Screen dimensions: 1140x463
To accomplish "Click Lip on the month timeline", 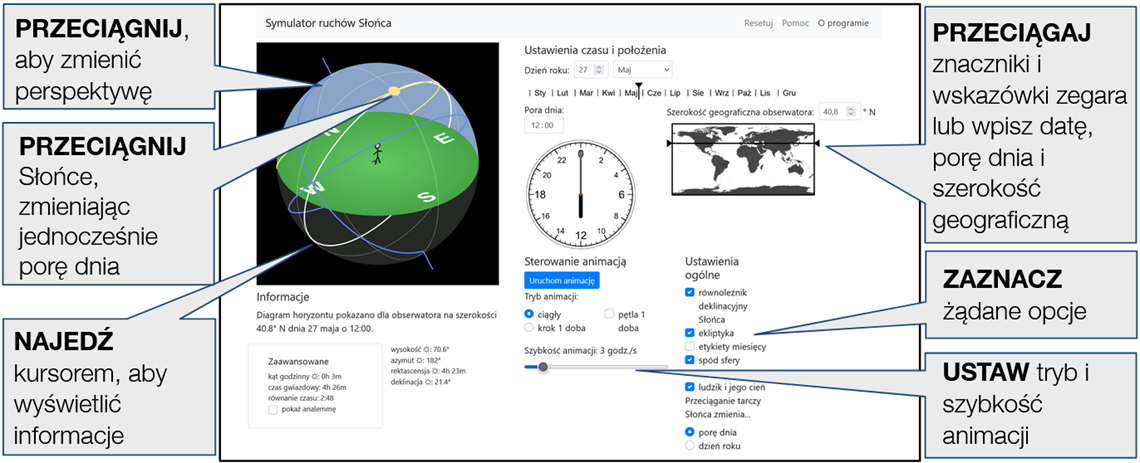I will coord(675,93).
